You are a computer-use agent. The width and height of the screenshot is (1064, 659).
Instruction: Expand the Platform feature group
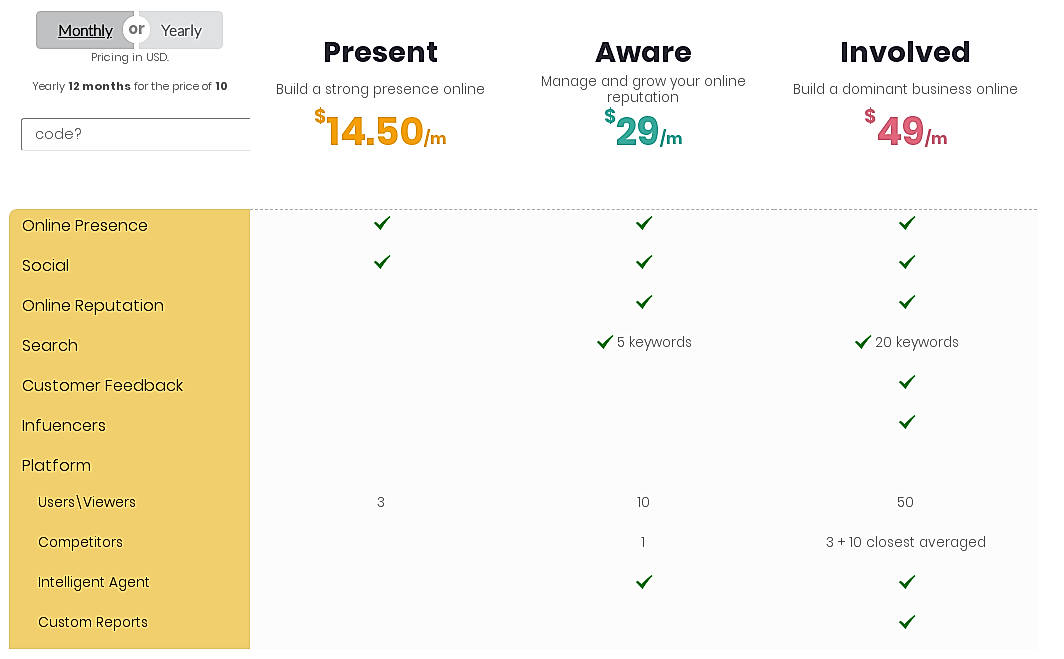[x=56, y=465]
